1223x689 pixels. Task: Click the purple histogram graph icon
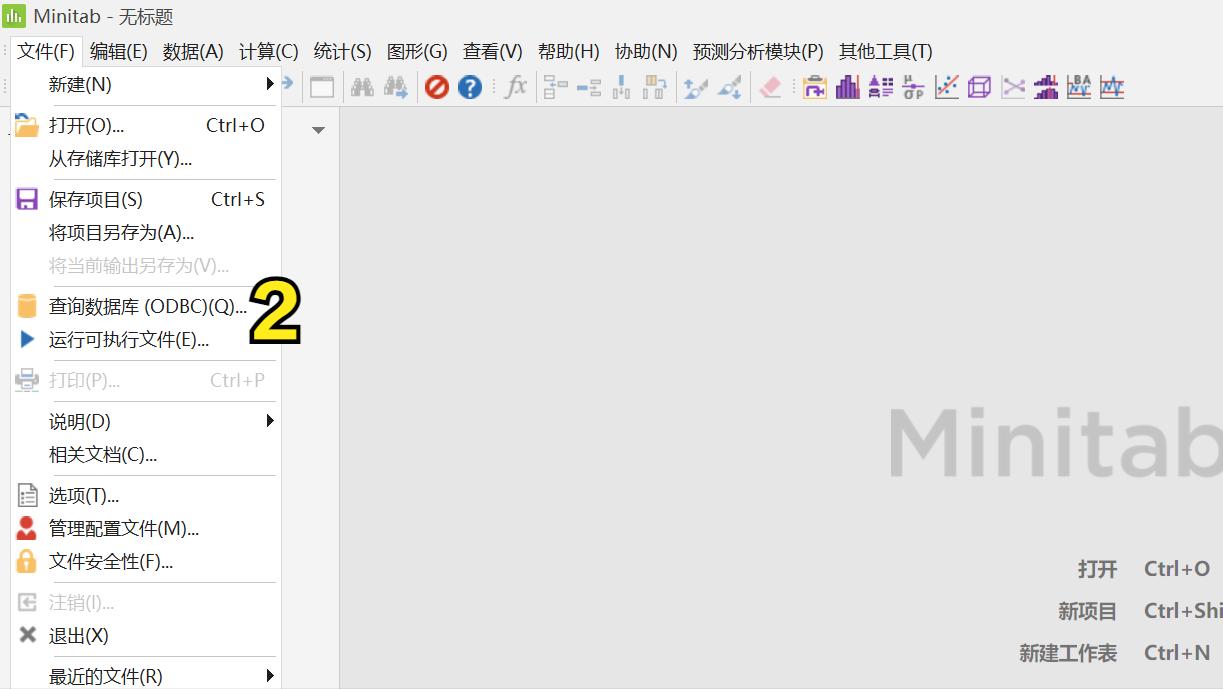coord(847,87)
